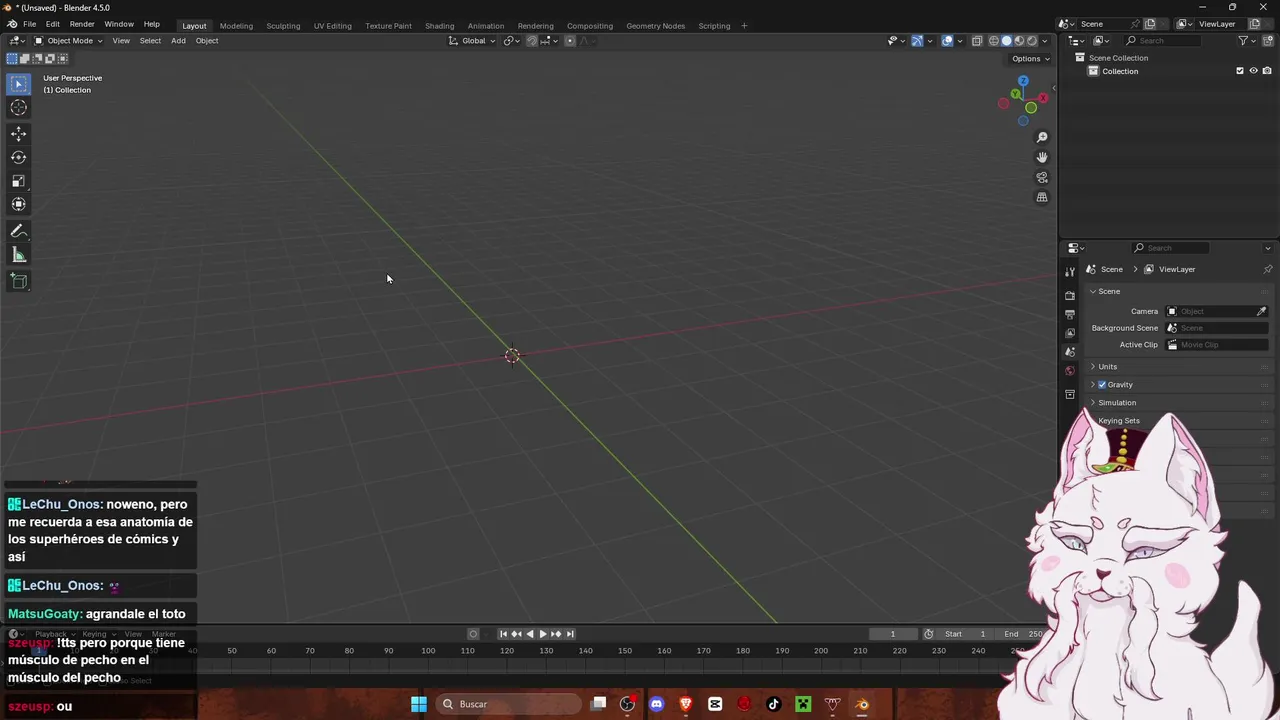Viewport: 1280px width, 720px height.
Task: Open the viewport Options dropdown
Action: coord(1031,58)
